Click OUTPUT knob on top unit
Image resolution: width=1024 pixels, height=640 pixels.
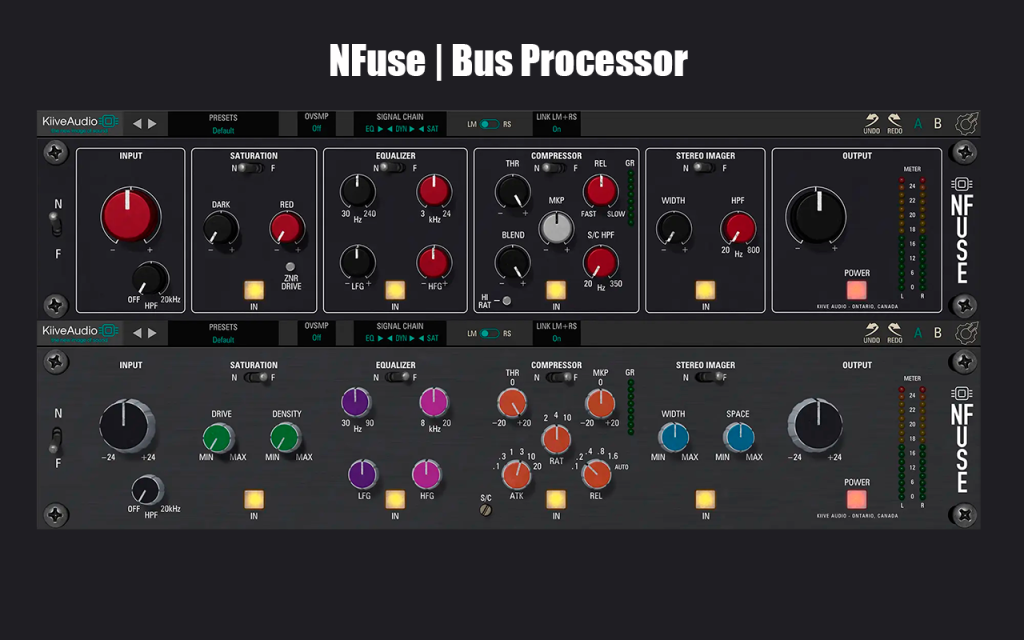click(x=816, y=216)
